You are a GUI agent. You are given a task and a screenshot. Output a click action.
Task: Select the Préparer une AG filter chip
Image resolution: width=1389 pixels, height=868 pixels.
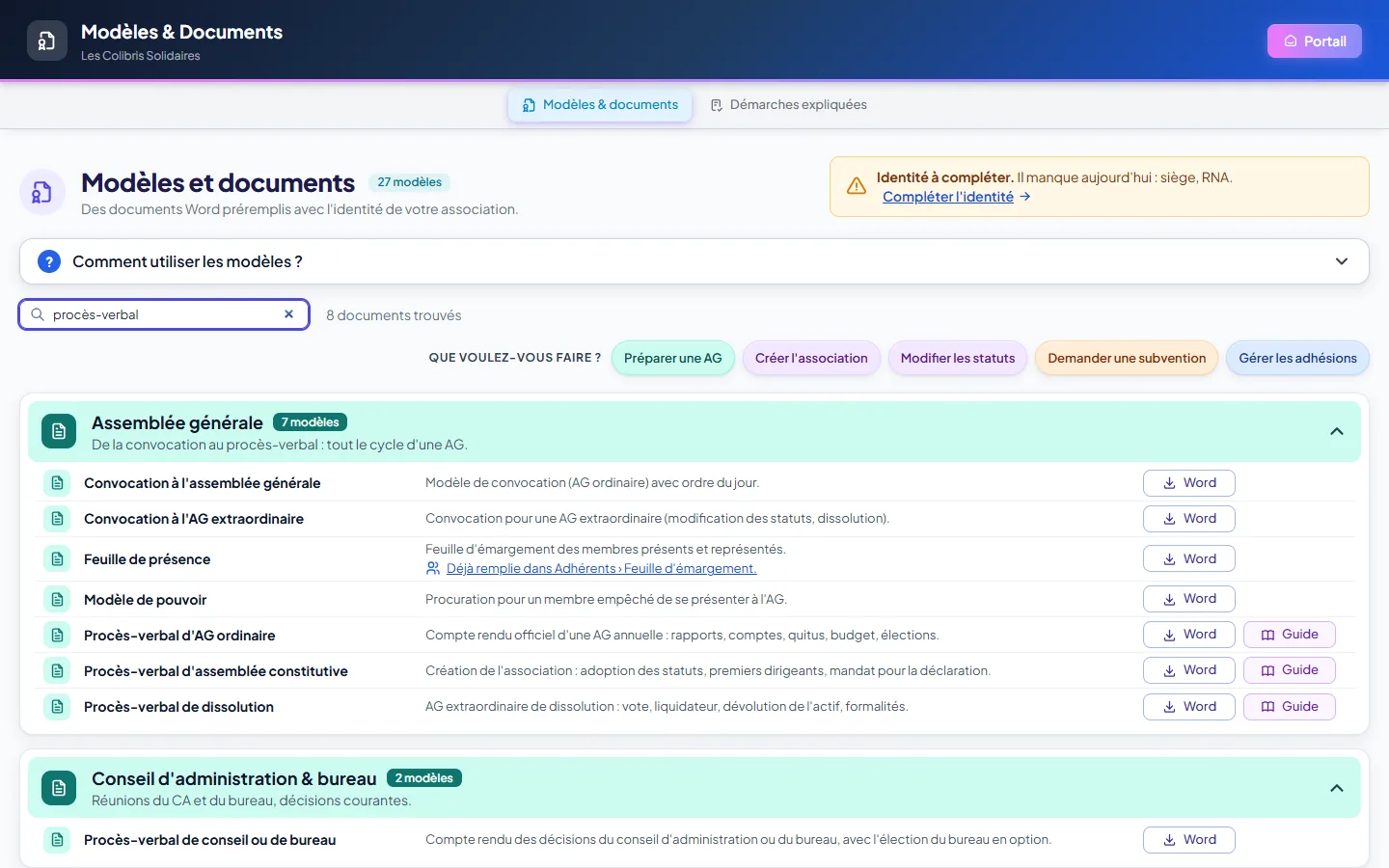pos(673,358)
